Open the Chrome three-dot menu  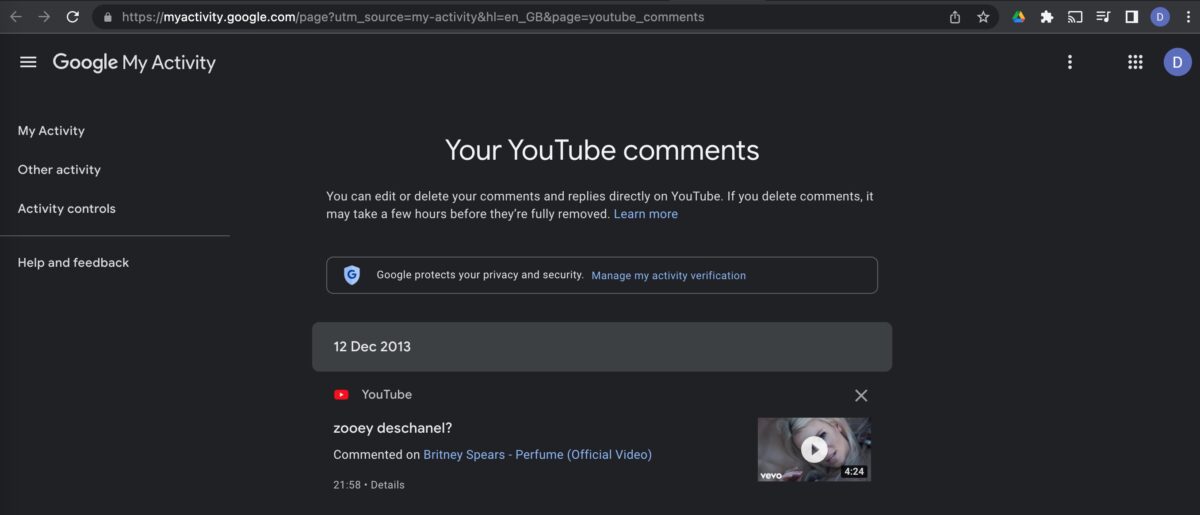[1186, 17]
